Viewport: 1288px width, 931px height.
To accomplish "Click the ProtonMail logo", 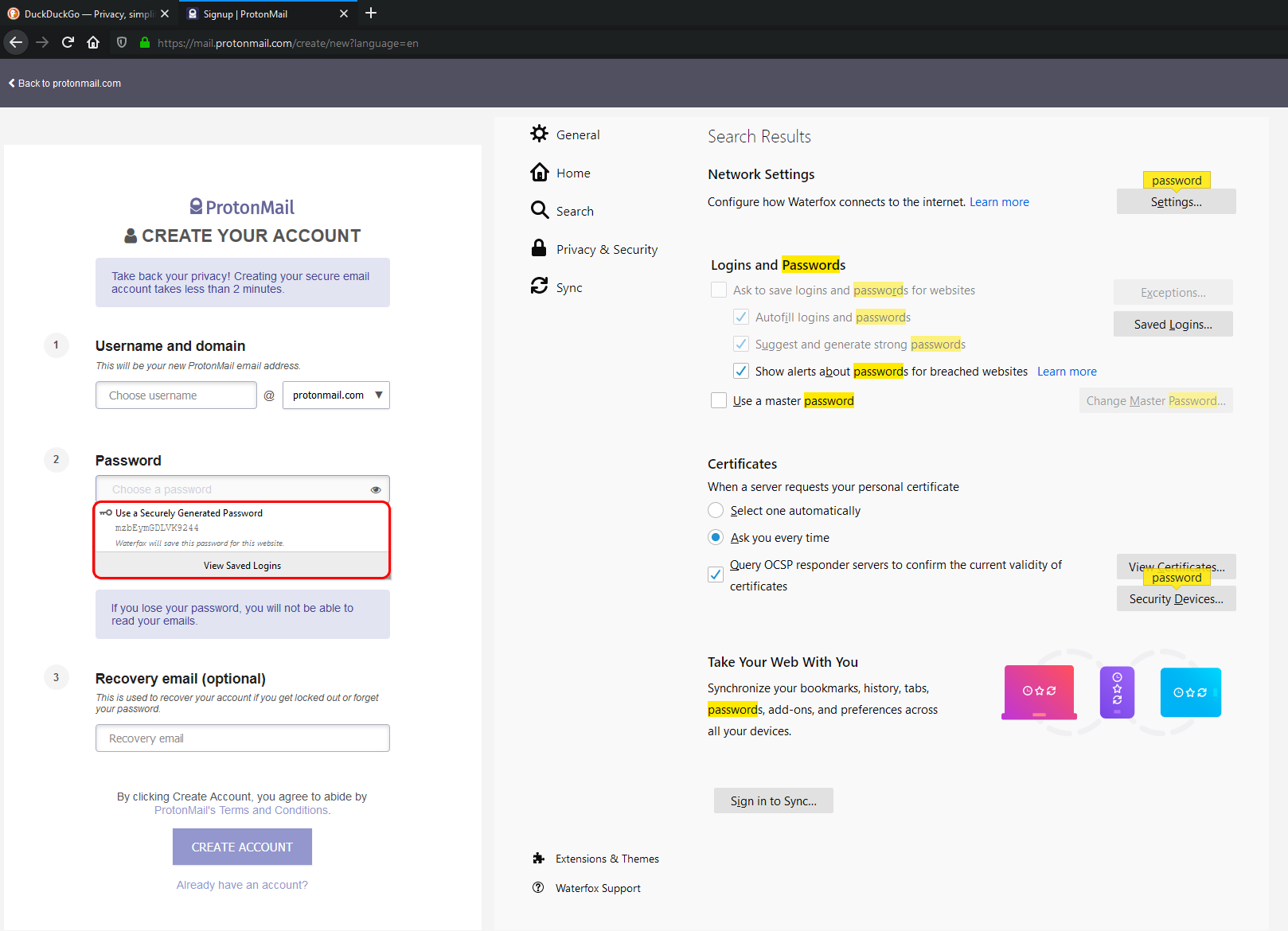I will point(242,207).
